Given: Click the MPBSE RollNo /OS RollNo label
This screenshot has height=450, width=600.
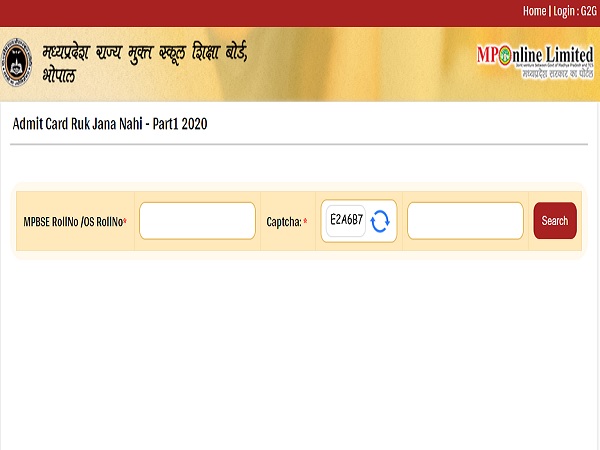Looking at the screenshot, I should [73, 222].
